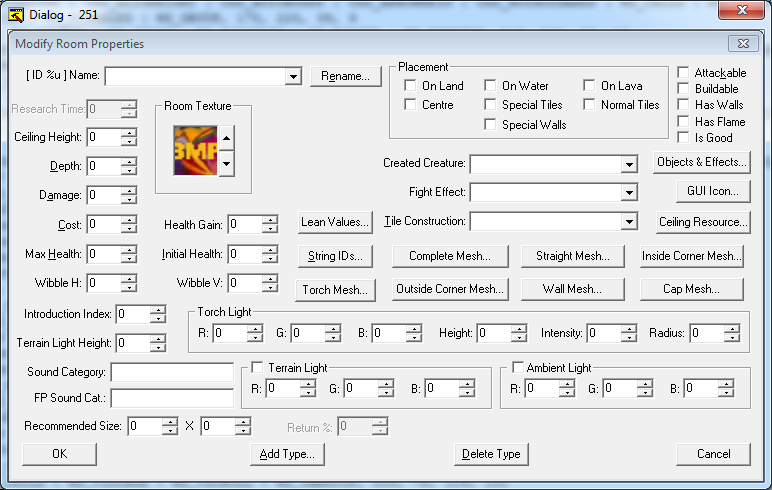Click the Introduction Index value field
Image resolution: width=772 pixels, height=490 pixels.
(x=133, y=314)
